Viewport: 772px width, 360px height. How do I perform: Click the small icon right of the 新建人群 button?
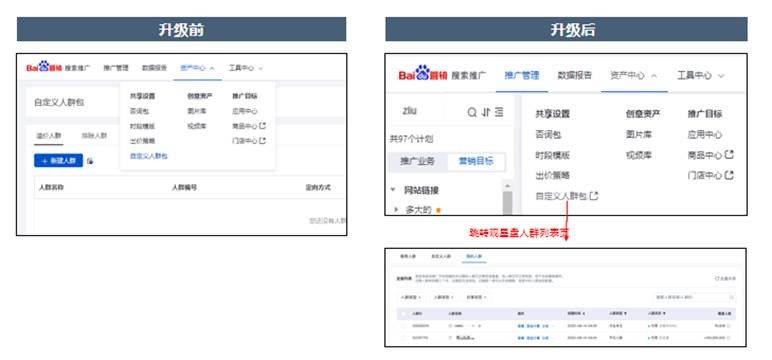click(90, 161)
